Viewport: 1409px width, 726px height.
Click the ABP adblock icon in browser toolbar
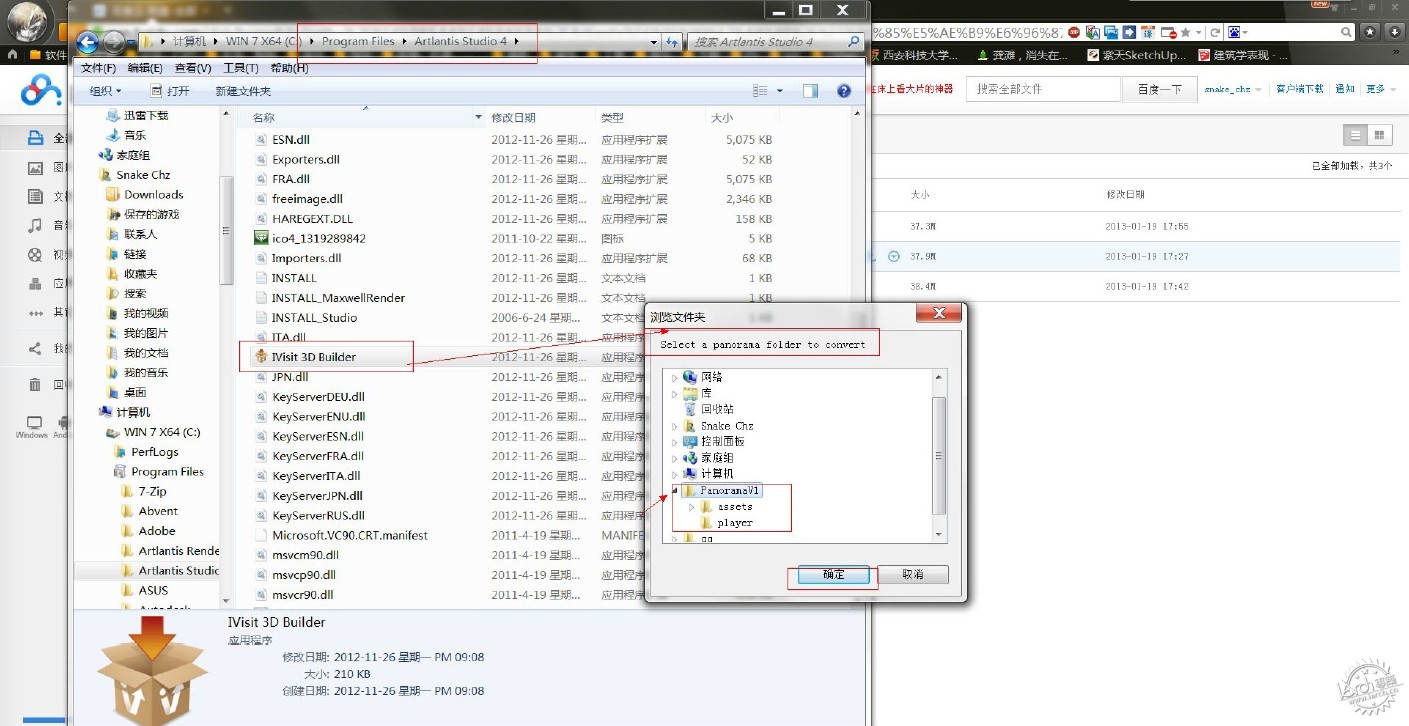point(1075,32)
